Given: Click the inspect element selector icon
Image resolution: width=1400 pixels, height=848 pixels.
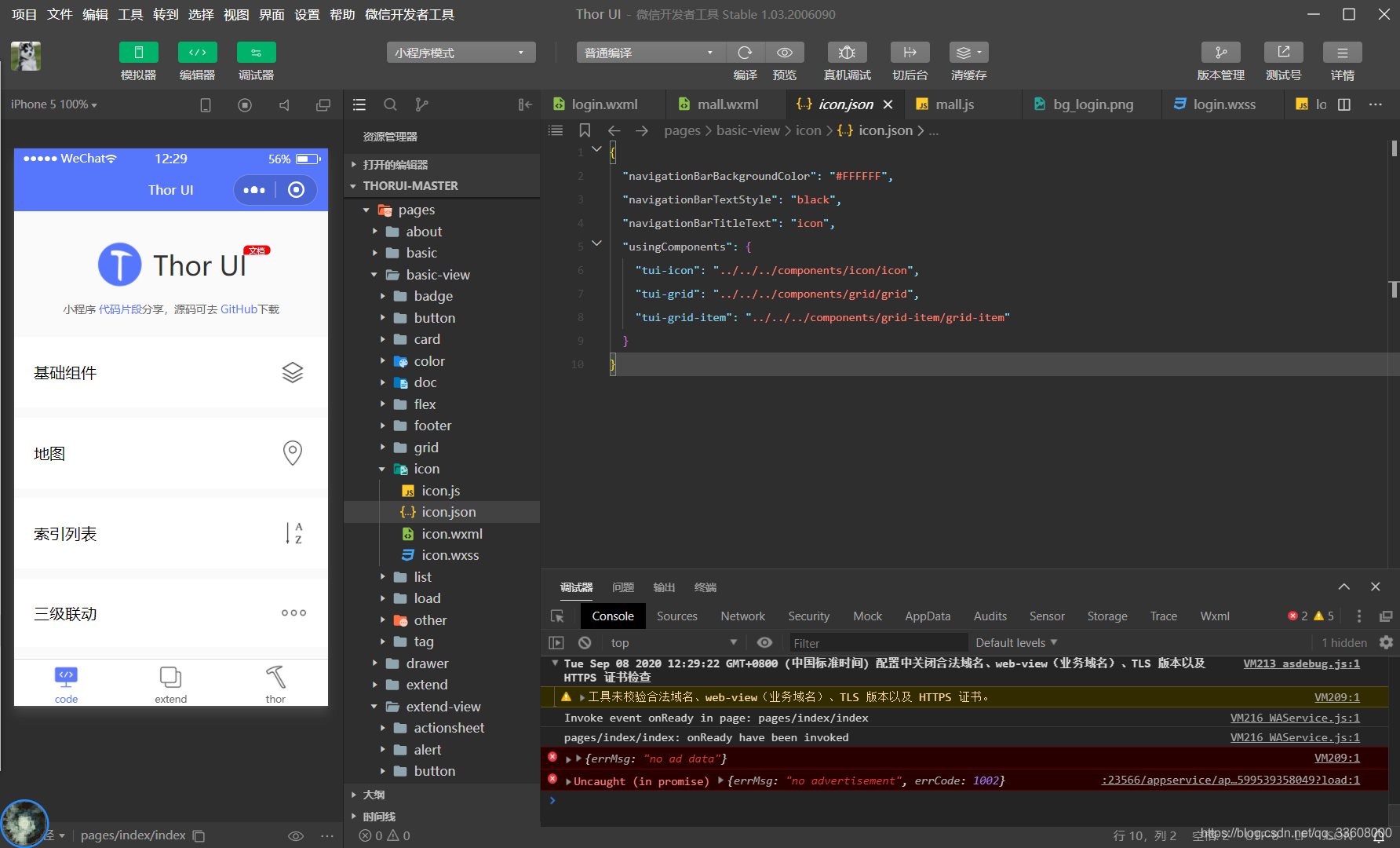Looking at the screenshot, I should tap(557, 616).
